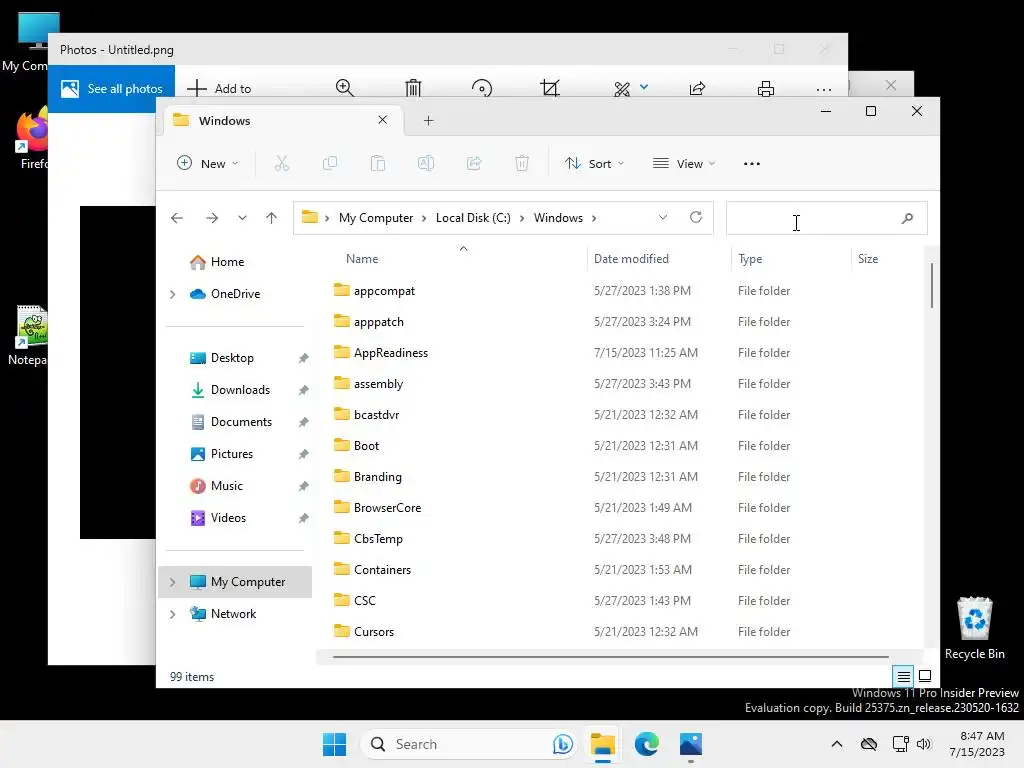The width and height of the screenshot is (1024, 768).
Task: Select the Cursors folder
Action: point(374,632)
